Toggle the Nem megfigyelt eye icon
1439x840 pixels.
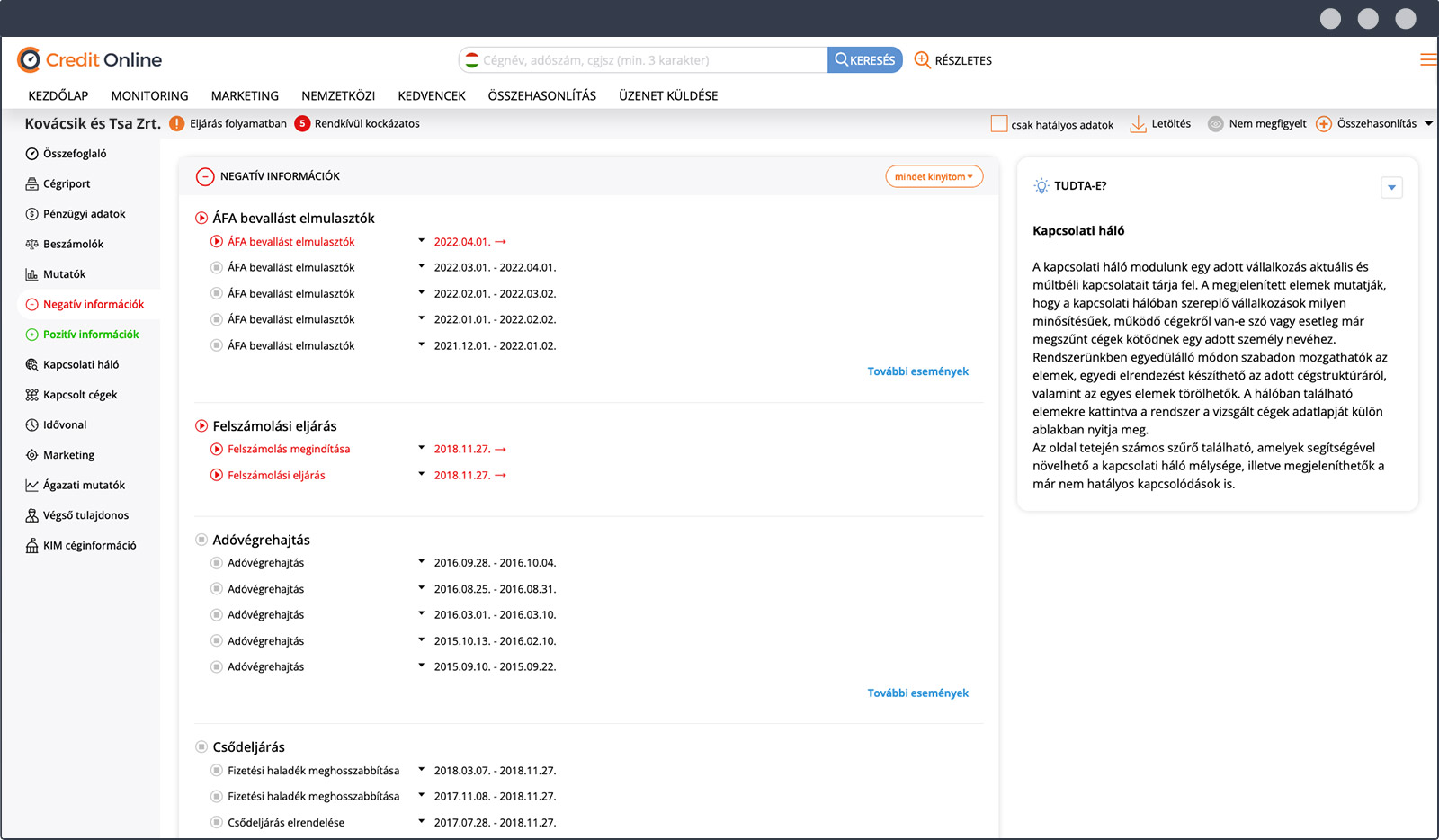pos(1215,124)
